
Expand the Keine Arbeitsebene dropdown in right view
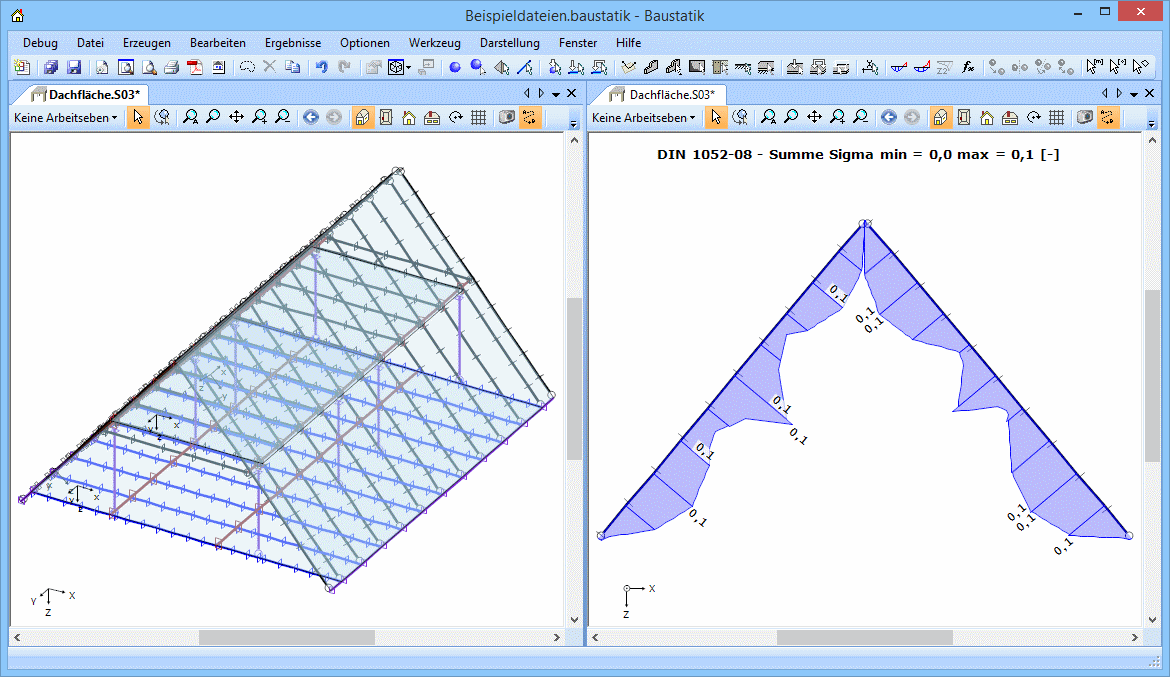tap(643, 117)
